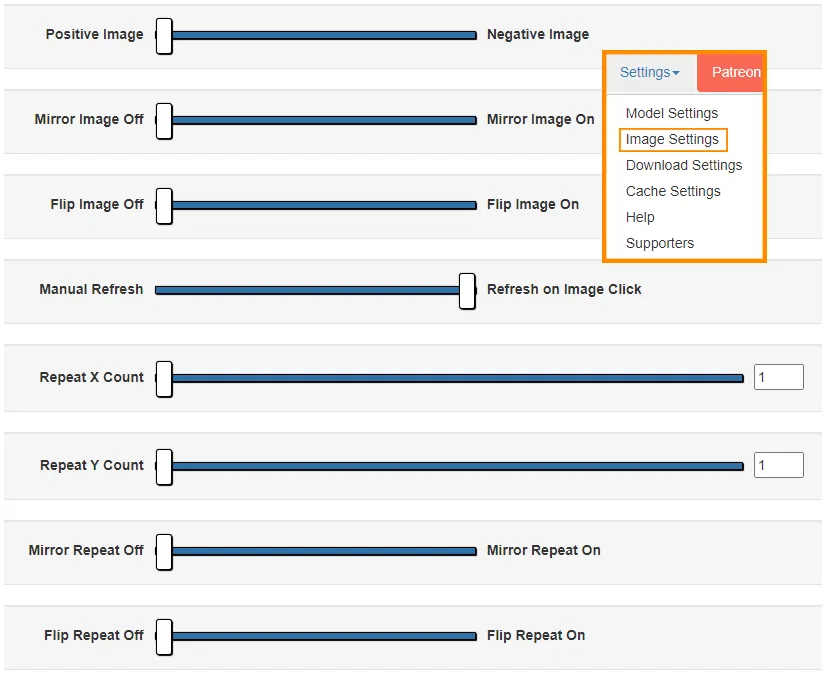The height and width of the screenshot is (676, 828).
Task: Select Cache Settings option
Action: pyautogui.click(x=672, y=191)
